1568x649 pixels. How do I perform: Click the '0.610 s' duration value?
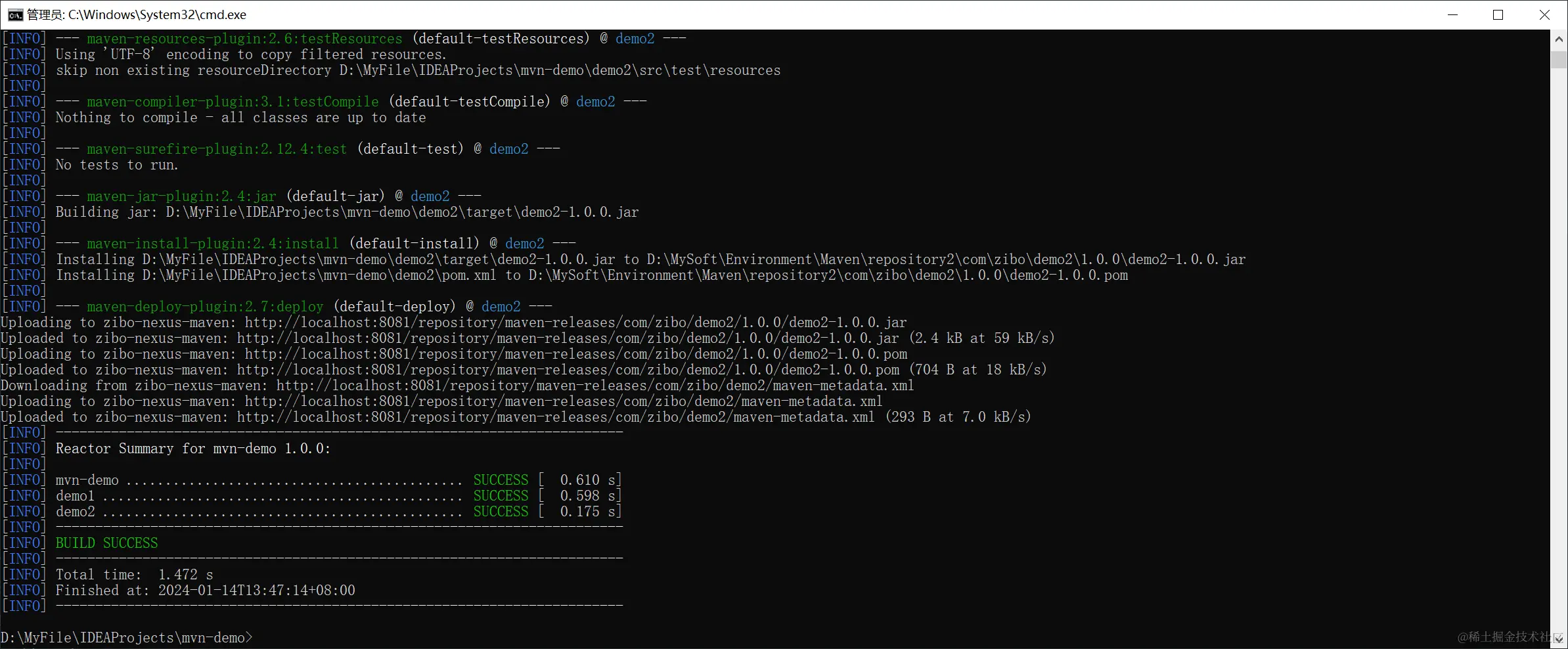pyautogui.click(x=588, y=480)
